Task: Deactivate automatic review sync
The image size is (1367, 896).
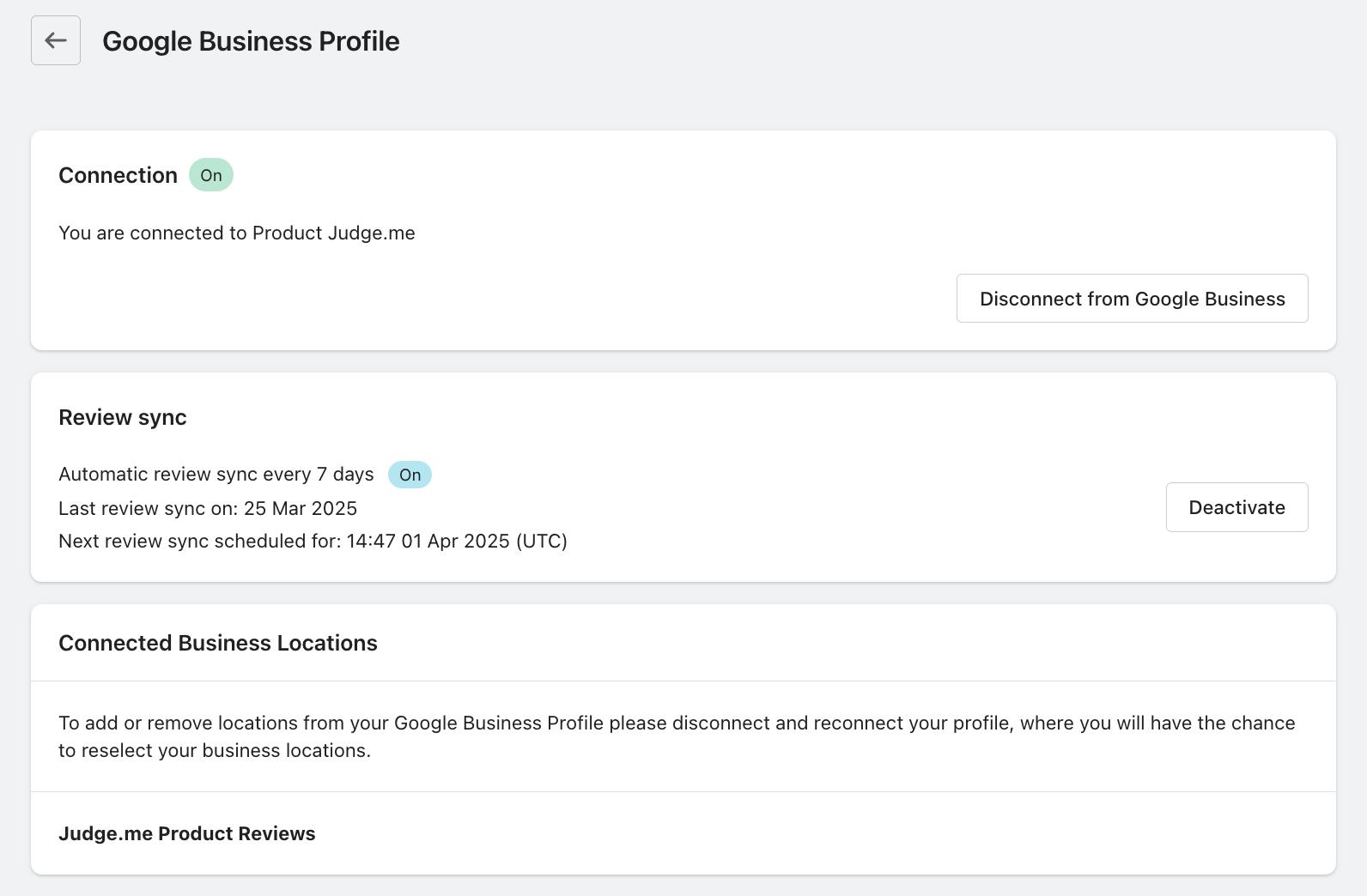Action: click(x=1236, y=507)
